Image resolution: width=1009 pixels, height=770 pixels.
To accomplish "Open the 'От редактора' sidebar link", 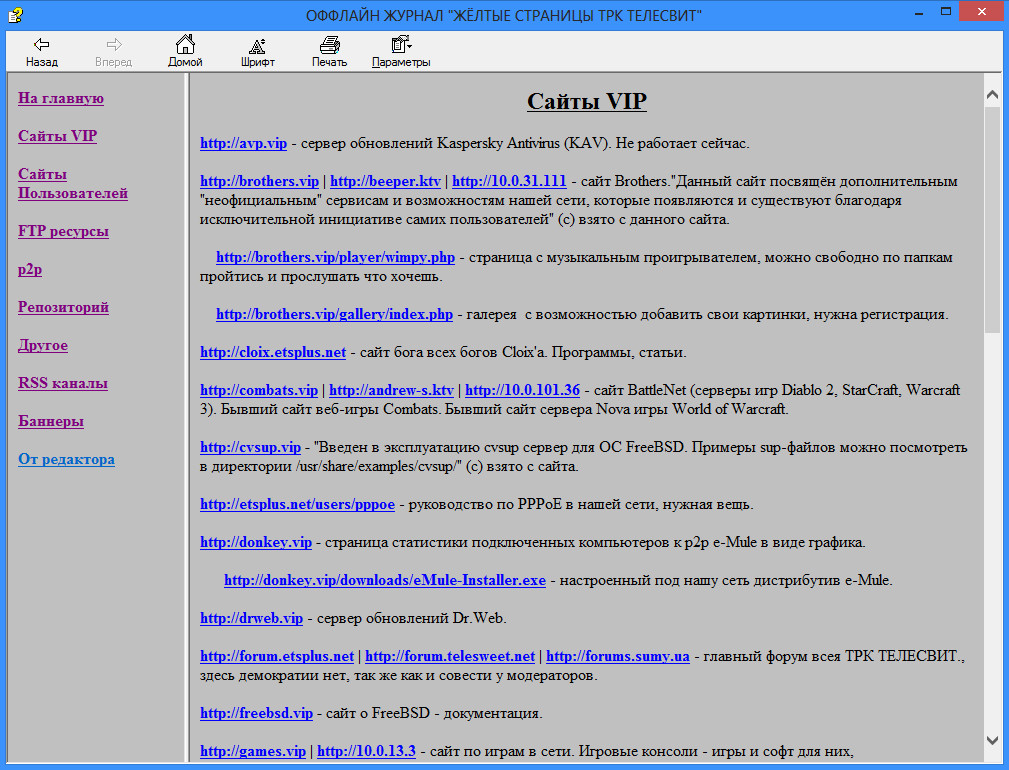I will [x=66, y=459].
